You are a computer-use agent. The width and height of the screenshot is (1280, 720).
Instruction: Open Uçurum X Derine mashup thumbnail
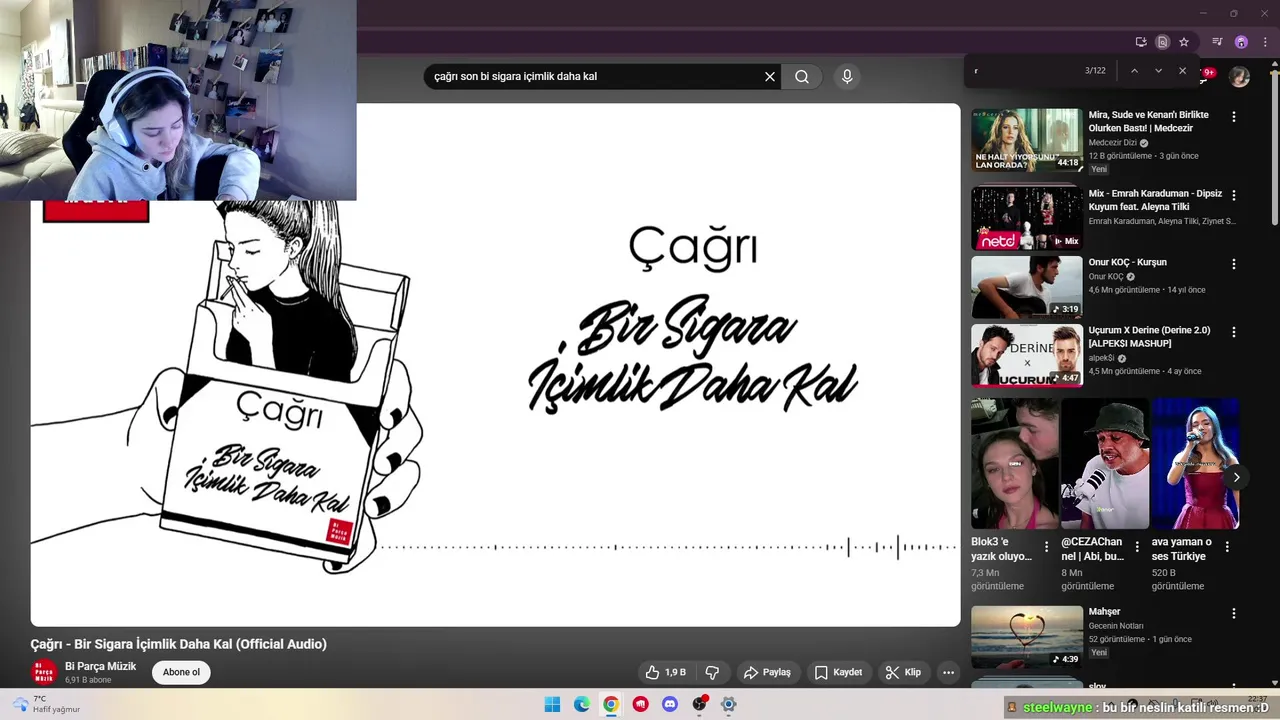pyautogui.click(x=1027, y=355)
